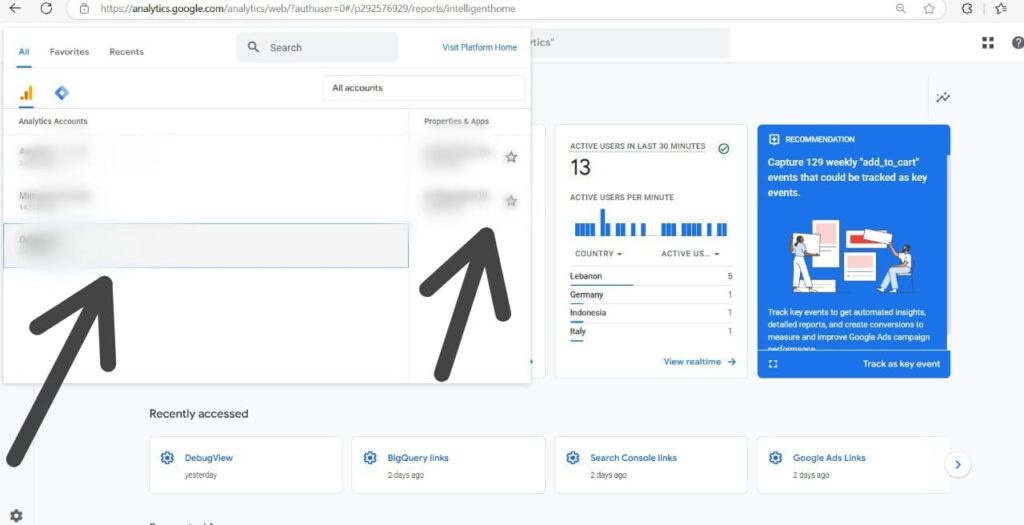Select the Tag Manager diamond icon
Viewport: 1024px width, 525px height.
61,93
